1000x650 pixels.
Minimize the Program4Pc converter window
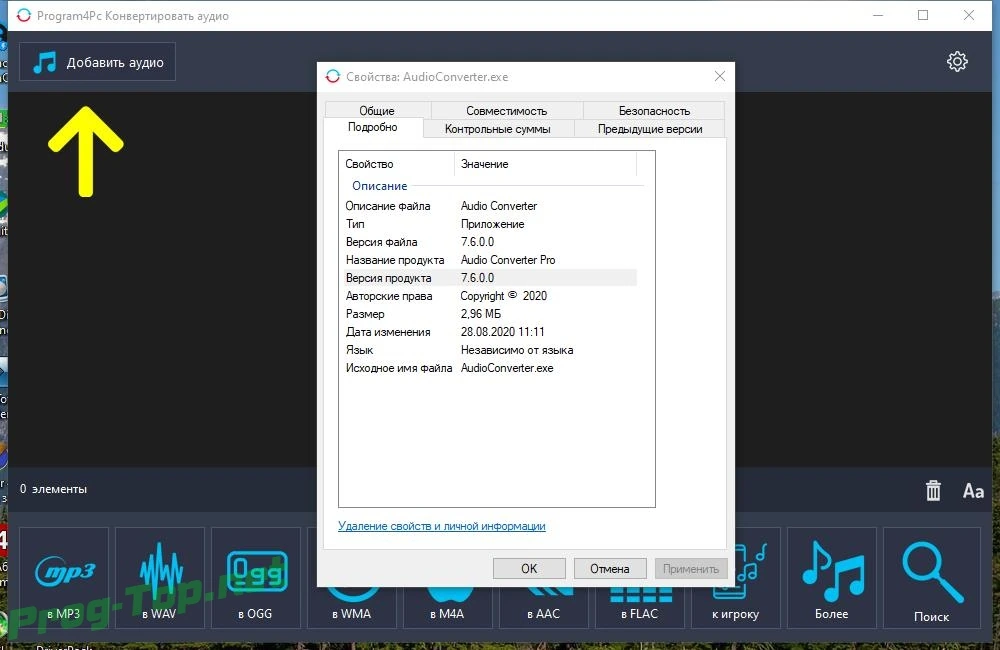(x=878, y=15)
